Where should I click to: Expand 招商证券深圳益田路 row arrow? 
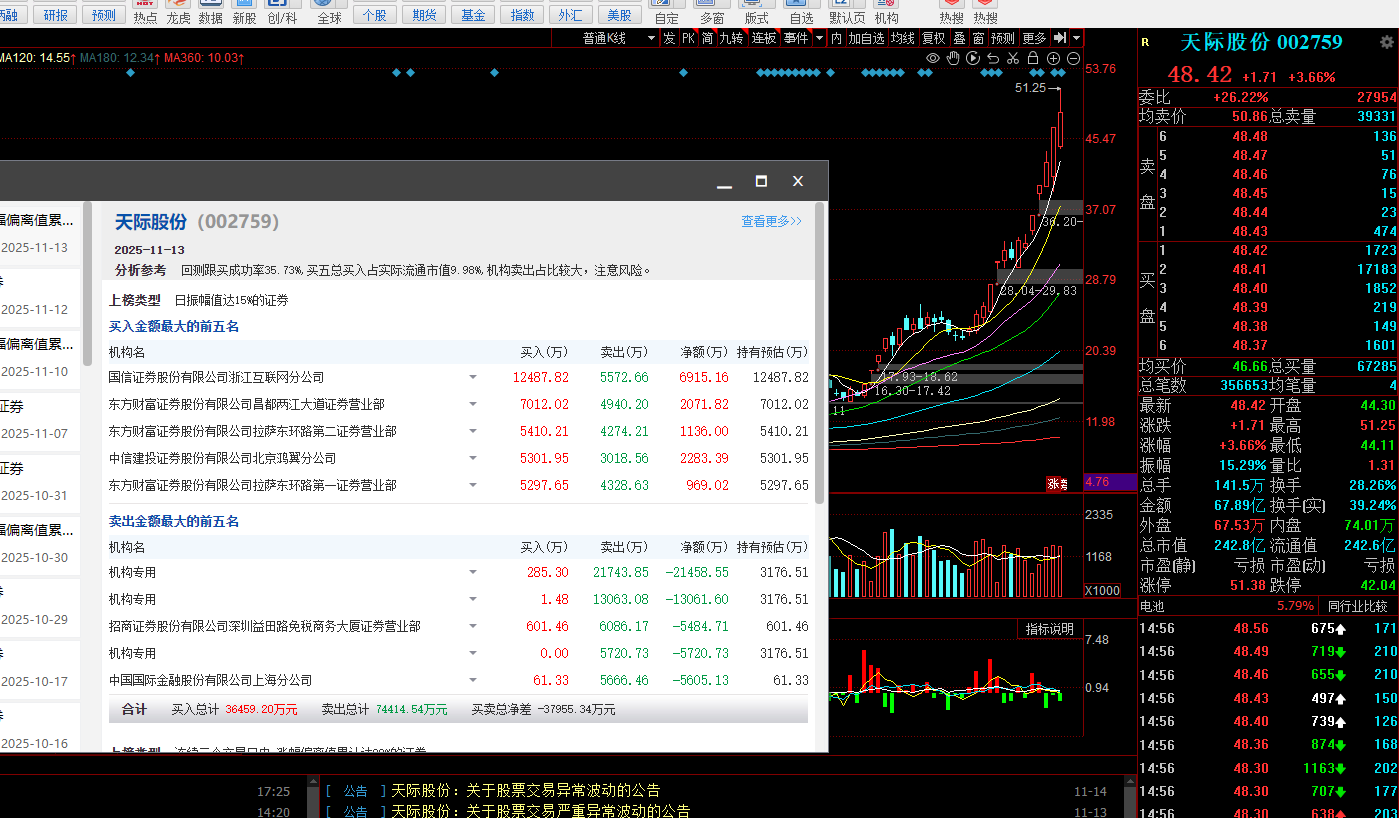tap(472, 626)
